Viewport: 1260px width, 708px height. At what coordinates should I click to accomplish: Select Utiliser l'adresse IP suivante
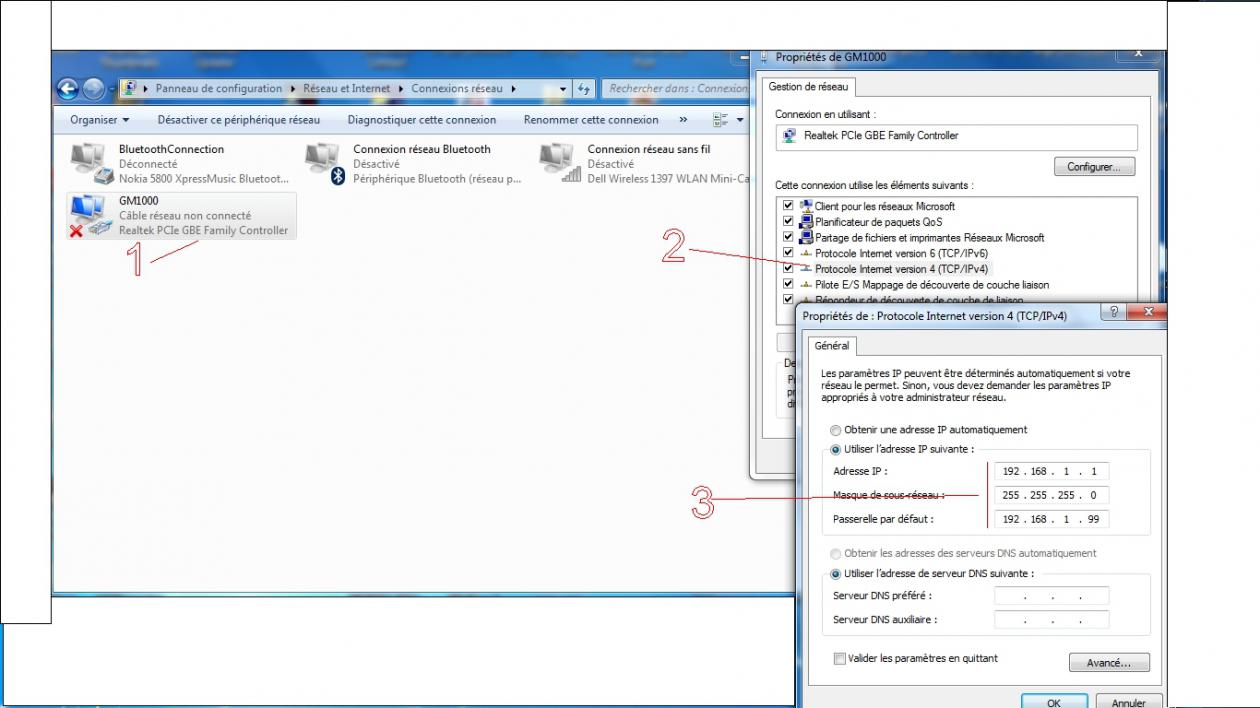pyautogui.click(x=836, y=450)
